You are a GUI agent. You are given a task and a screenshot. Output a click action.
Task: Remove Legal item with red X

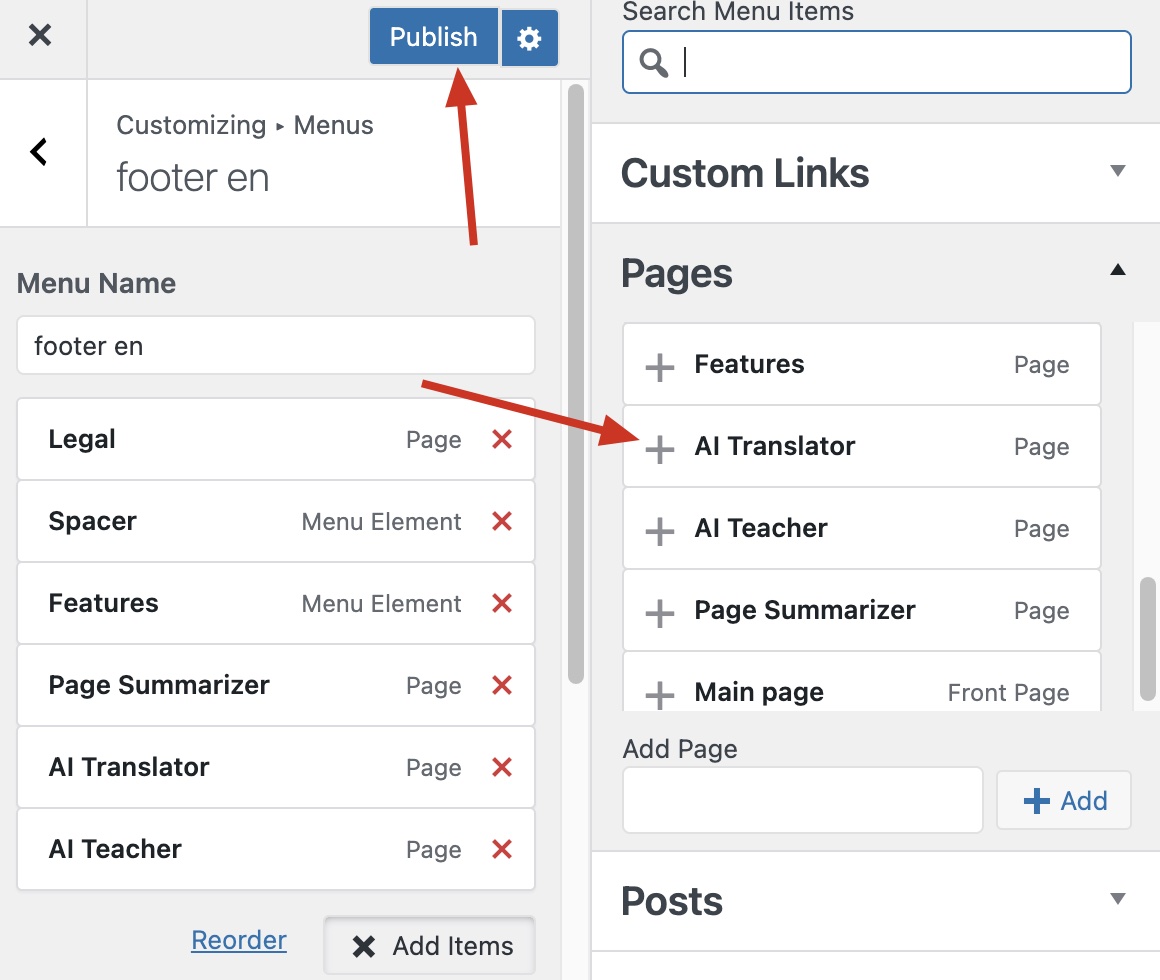[x=502, y=439]
